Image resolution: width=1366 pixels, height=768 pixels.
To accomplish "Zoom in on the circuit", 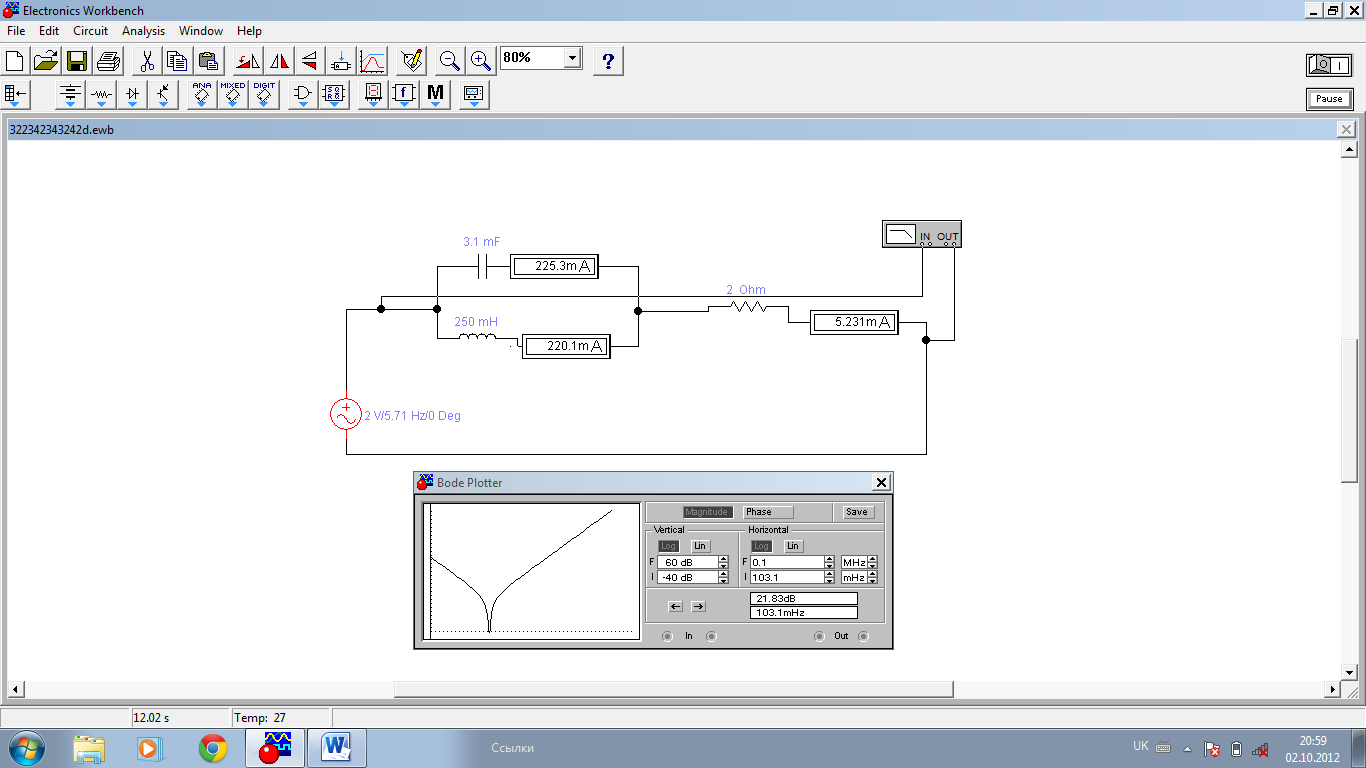I will point(481,61).
